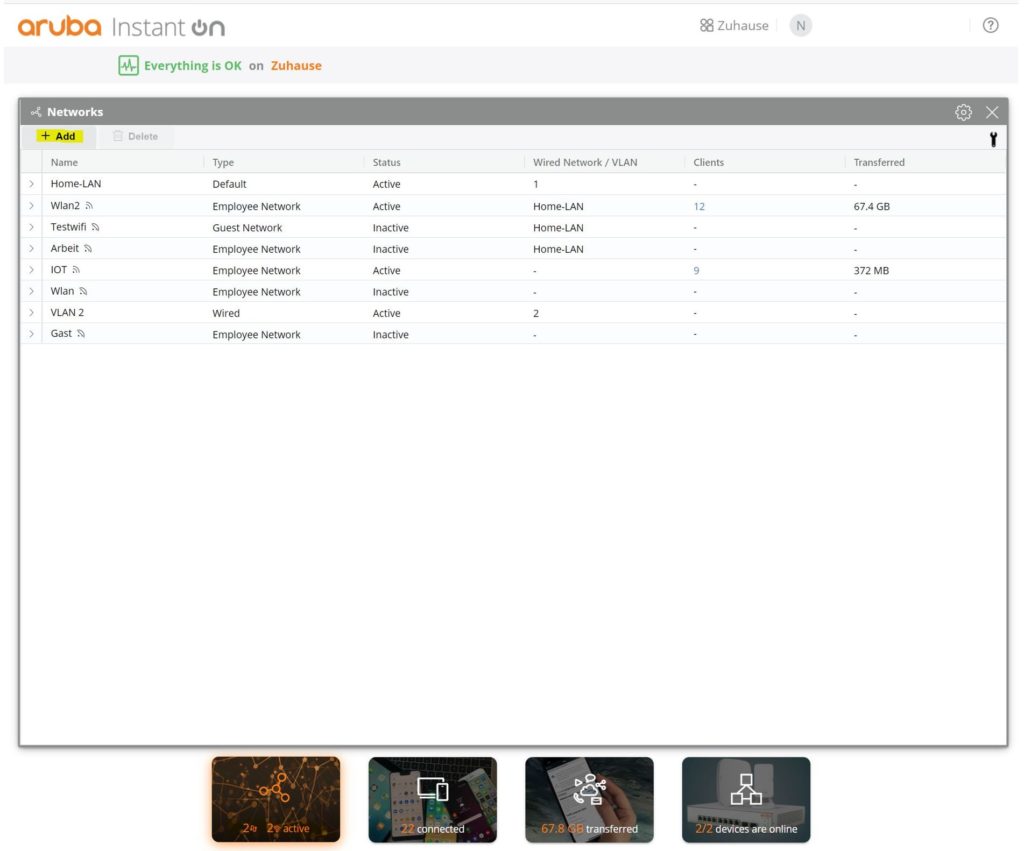1024x851 pixels.
Task: Click the Aruba Instant On logo
Action: tap(121, 27)
